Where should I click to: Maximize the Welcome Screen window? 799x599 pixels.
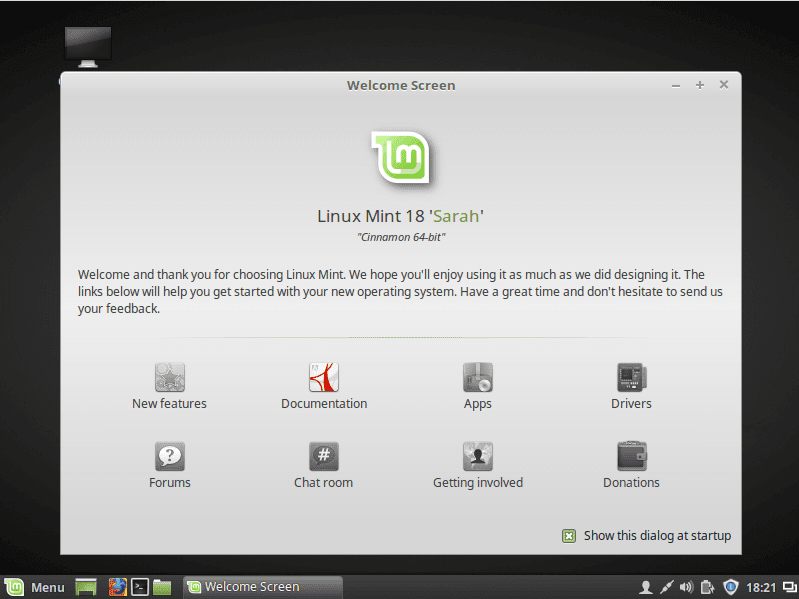click(700, 85)
